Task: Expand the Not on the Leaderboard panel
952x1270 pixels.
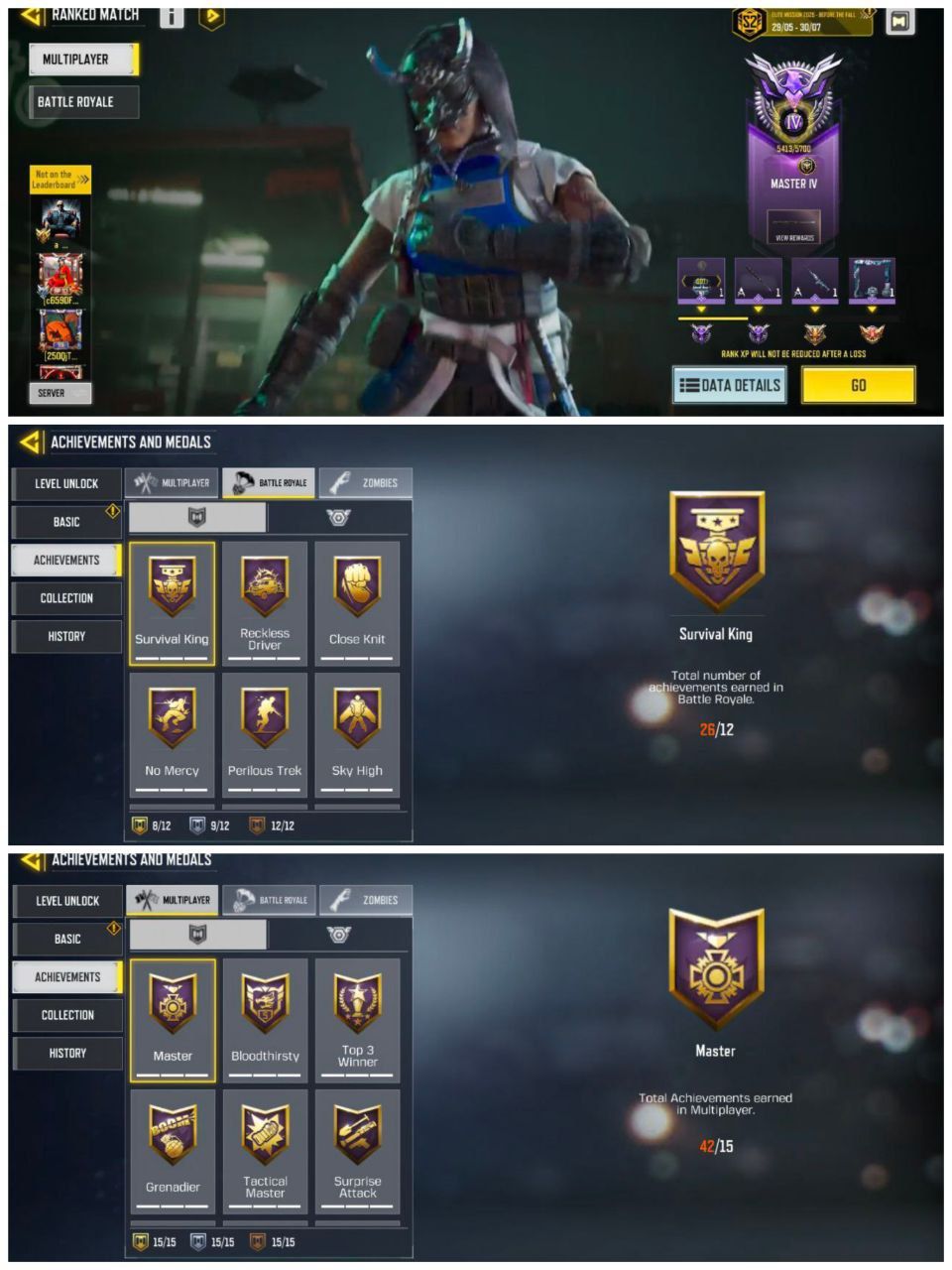Action: pyautogui.click(x=61, y=179)
